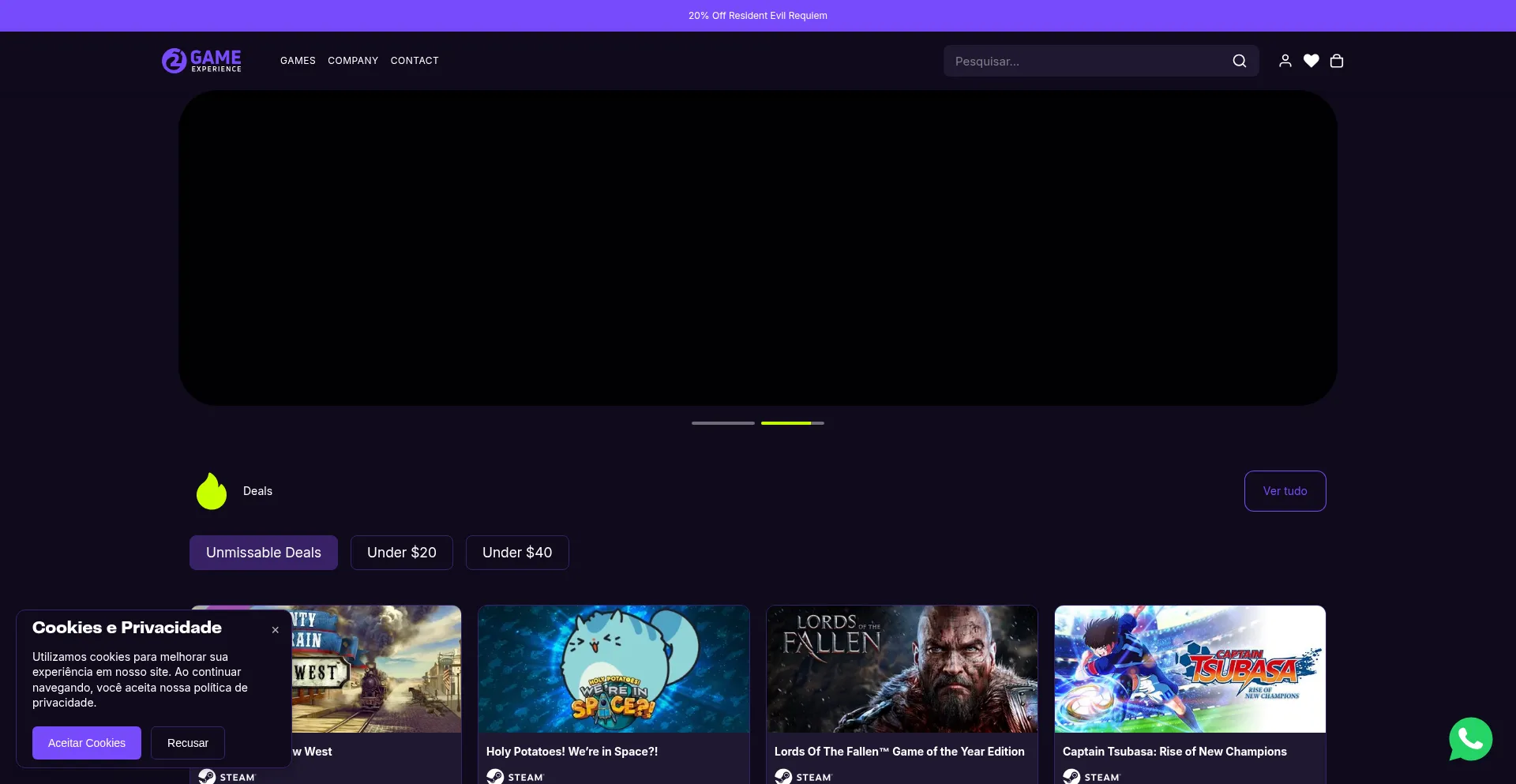Open the Captain Tsubasa game thumbnail
1516x784 pixels.
coord(1190,669)
